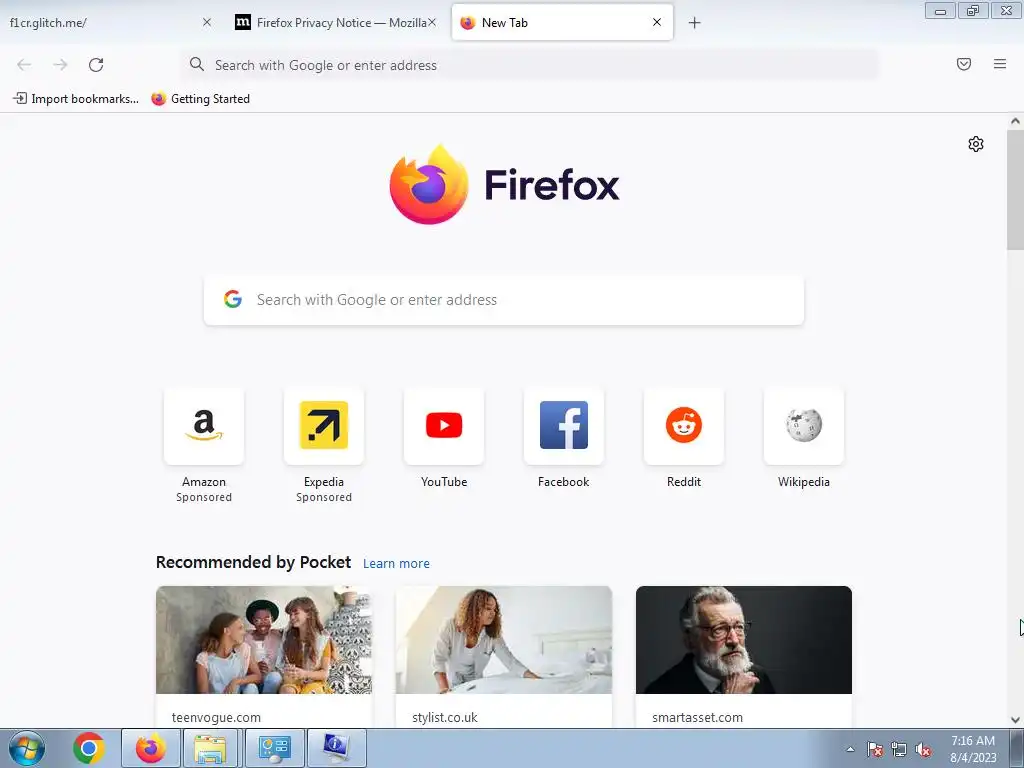Close the New Tab tab

pyautogui.click(x=657, y=22)
